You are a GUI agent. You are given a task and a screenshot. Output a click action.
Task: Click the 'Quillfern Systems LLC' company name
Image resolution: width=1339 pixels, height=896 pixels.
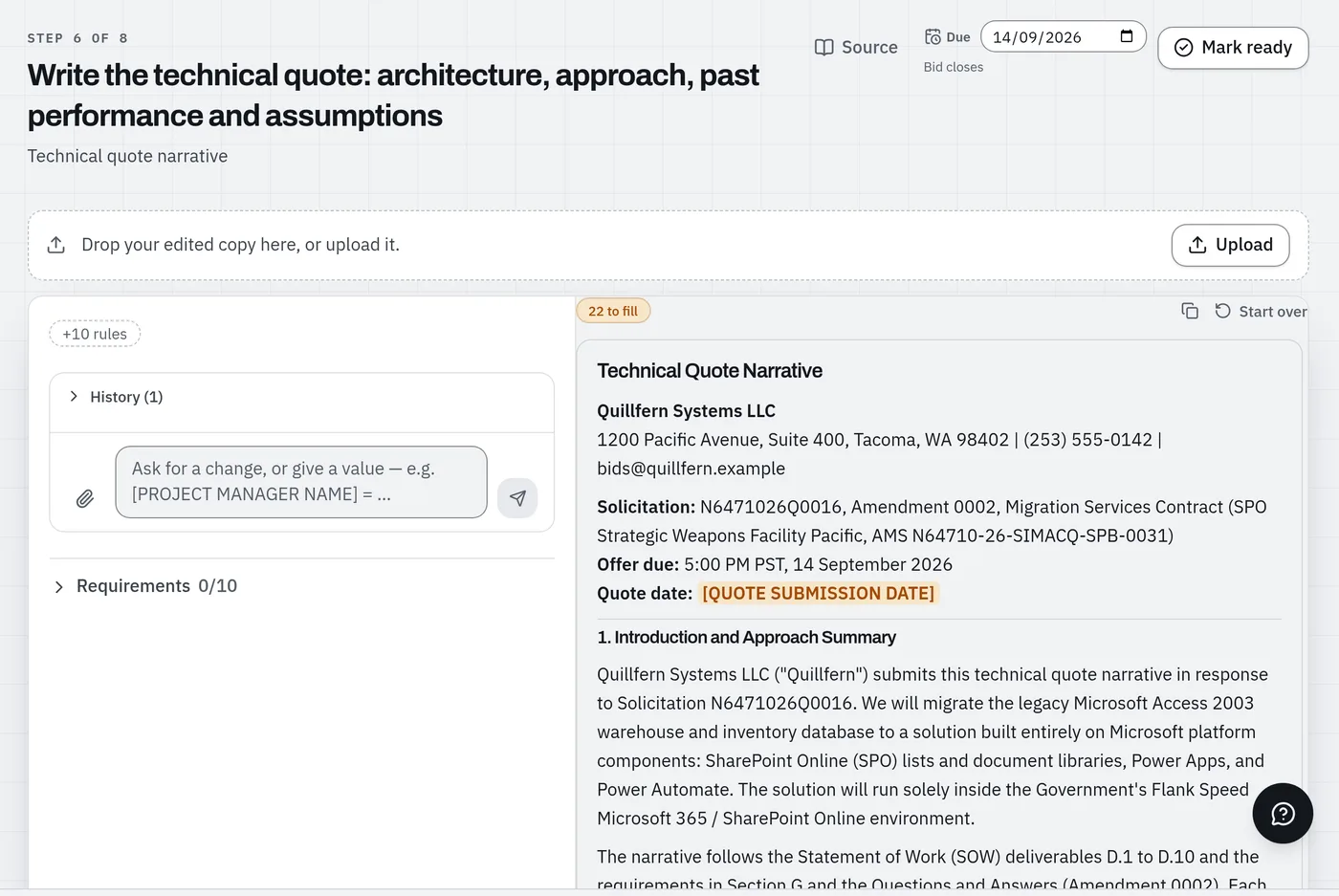pos(686,411)
